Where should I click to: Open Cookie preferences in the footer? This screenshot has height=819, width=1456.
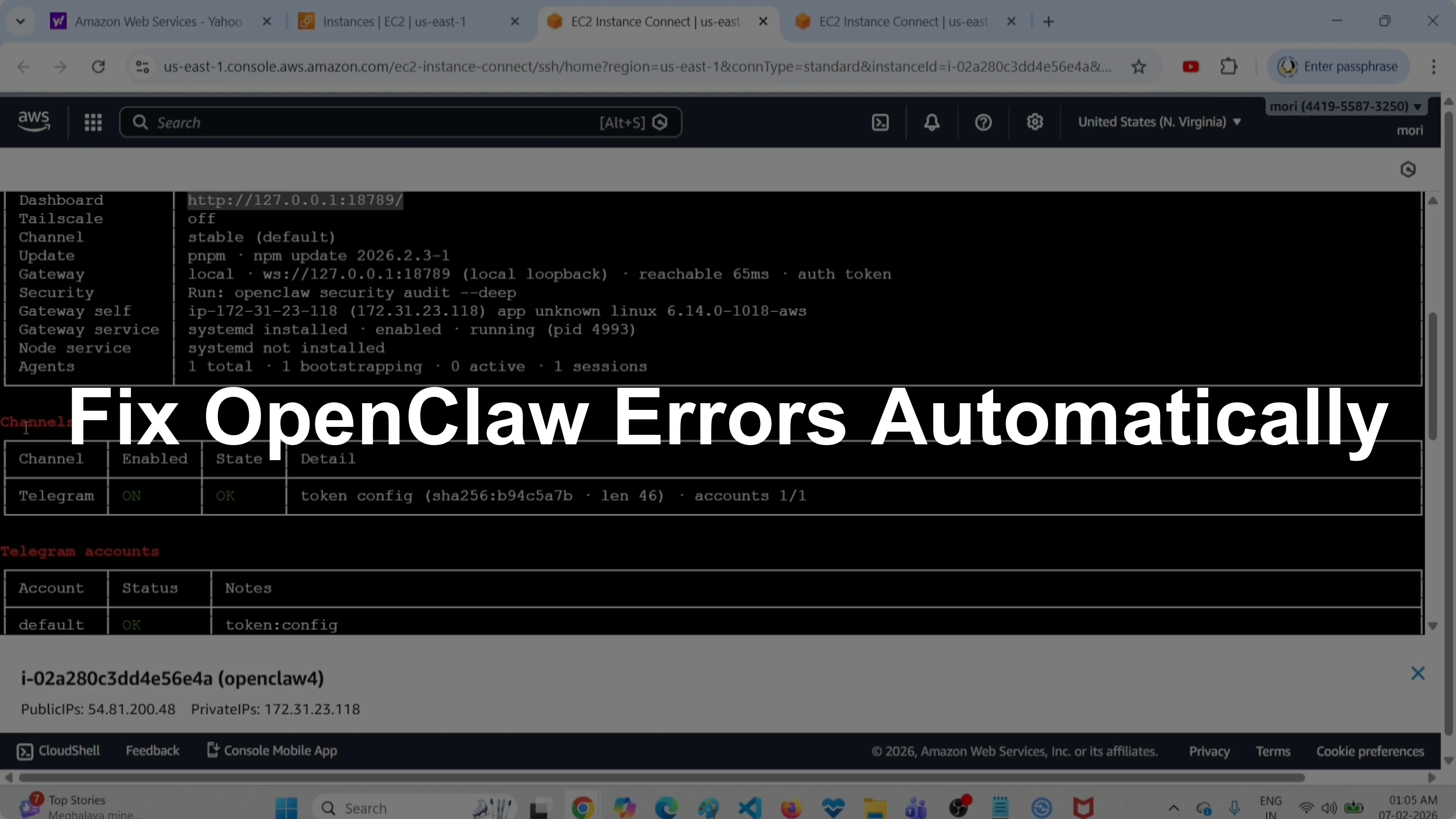[1370, 751]
